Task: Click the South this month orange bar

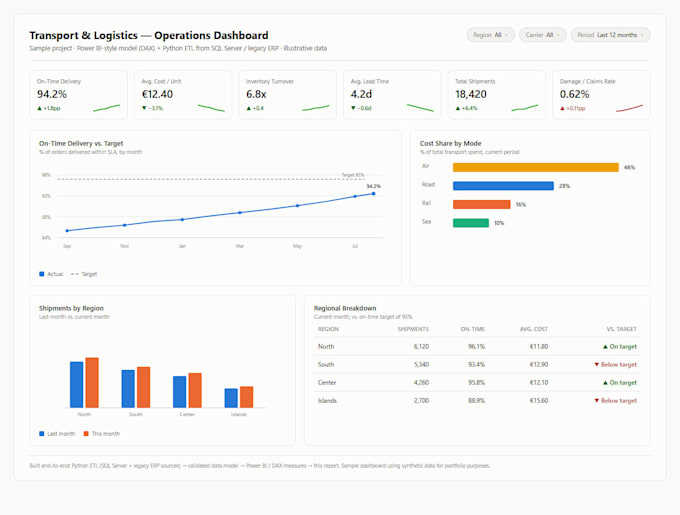Action: click(x=144, y=387)
